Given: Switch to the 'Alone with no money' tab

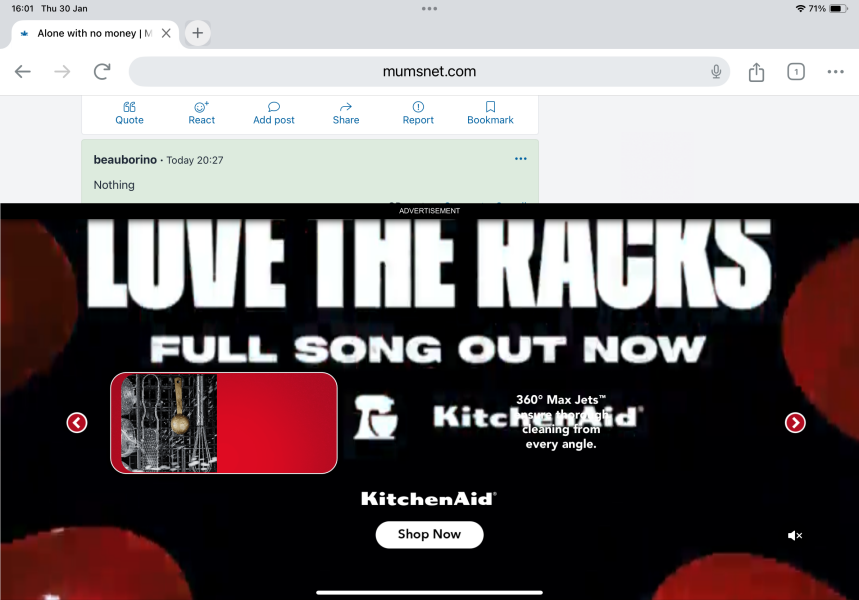Looking at the screenshot, I should [x=90, y=33].
